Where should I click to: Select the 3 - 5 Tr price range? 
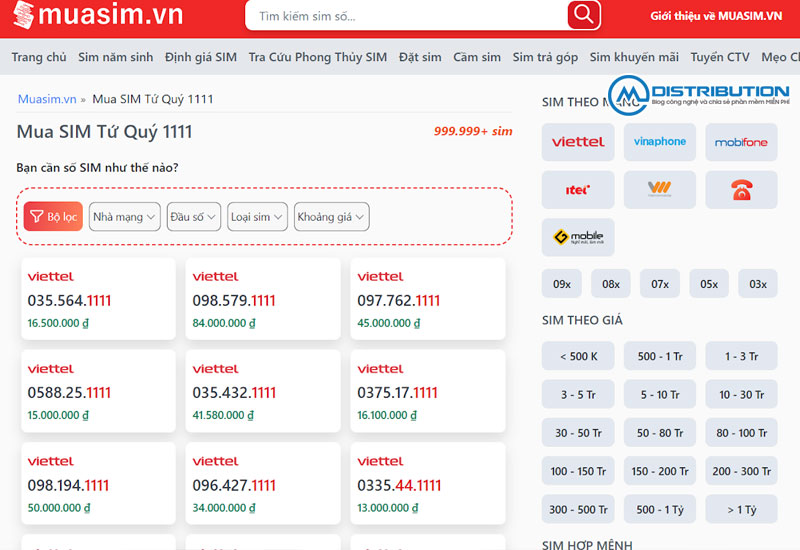[578, 394]
